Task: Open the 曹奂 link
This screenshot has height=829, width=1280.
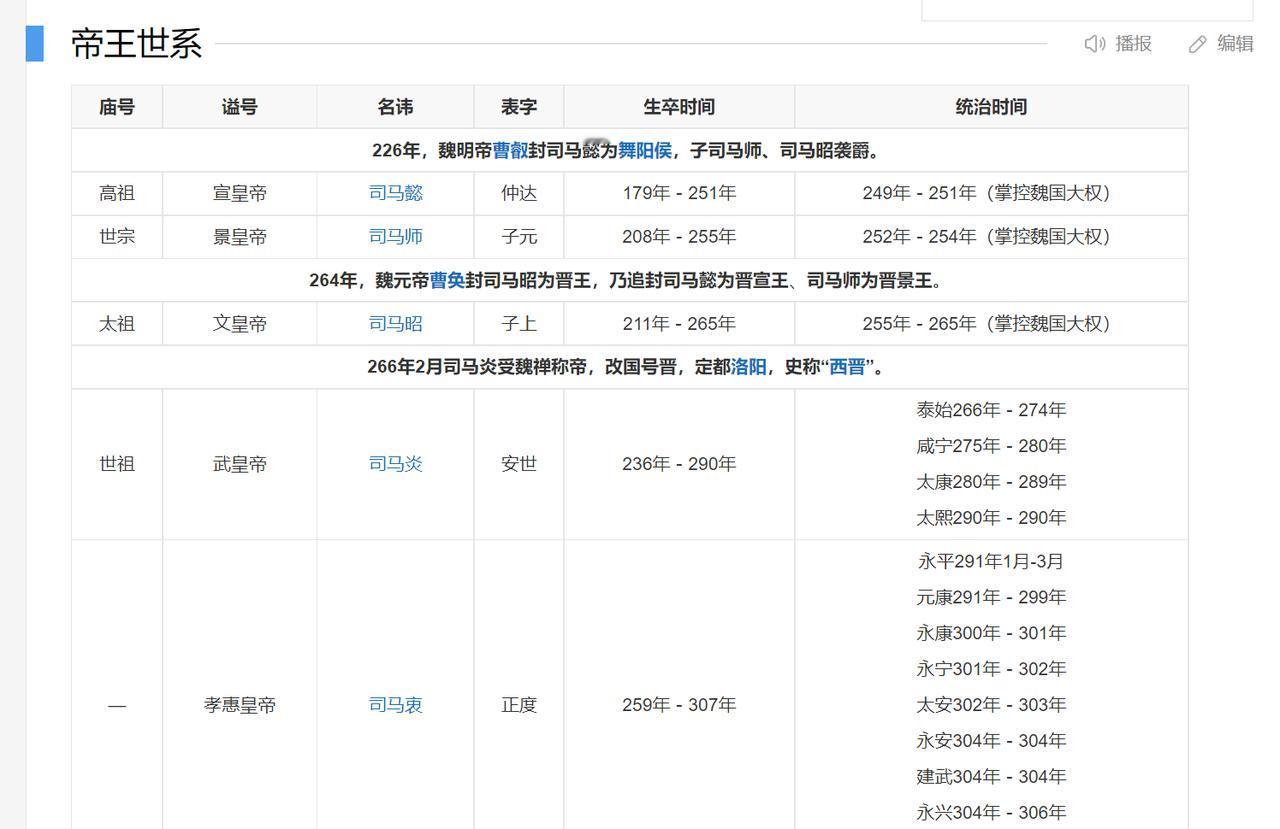Action: [x=448, y=281]
